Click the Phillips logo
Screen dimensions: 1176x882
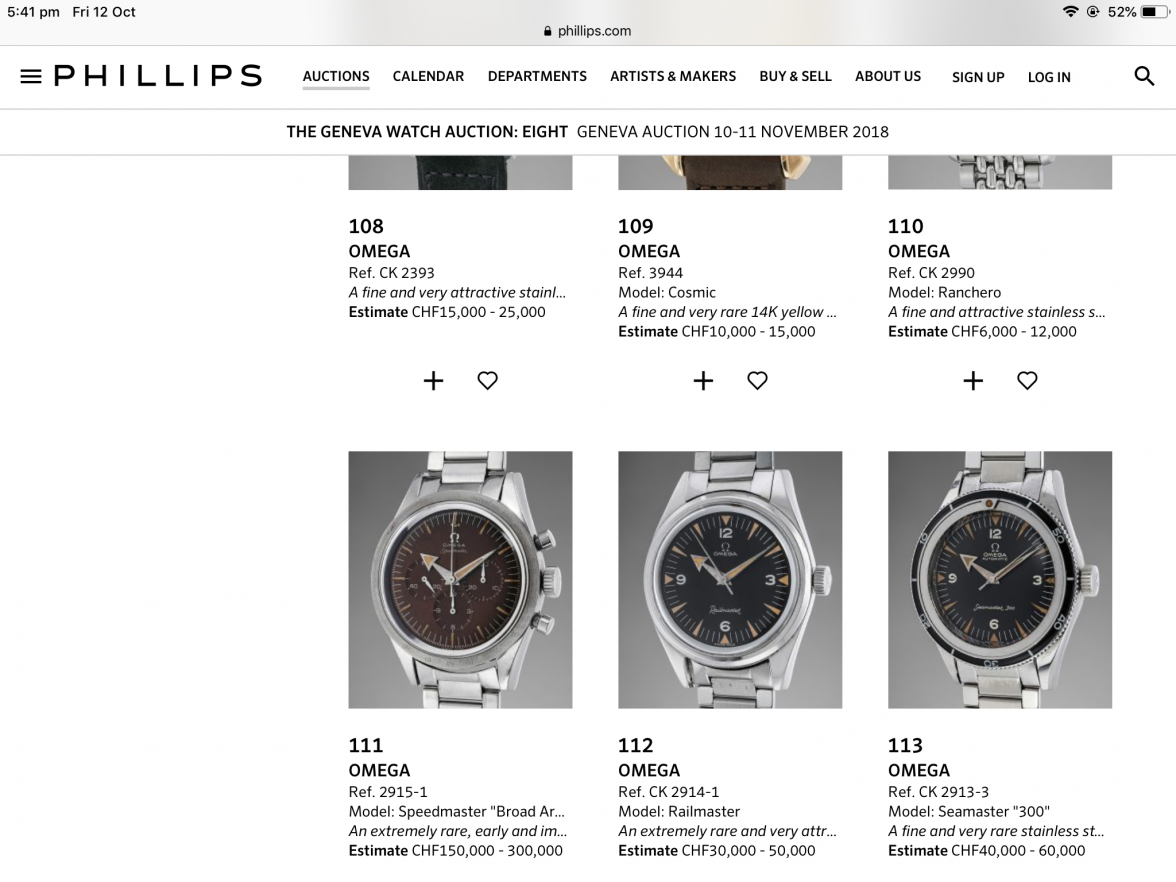pos(158,76)
